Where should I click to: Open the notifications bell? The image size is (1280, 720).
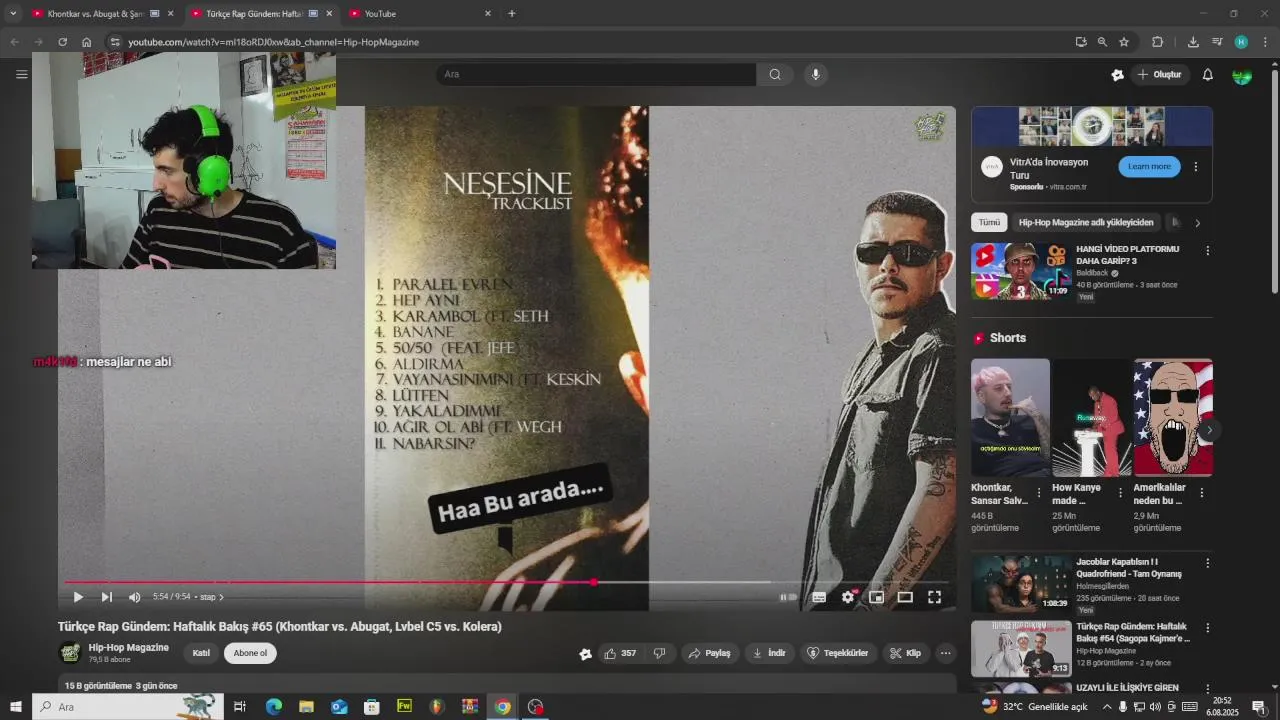(1207, 75)
